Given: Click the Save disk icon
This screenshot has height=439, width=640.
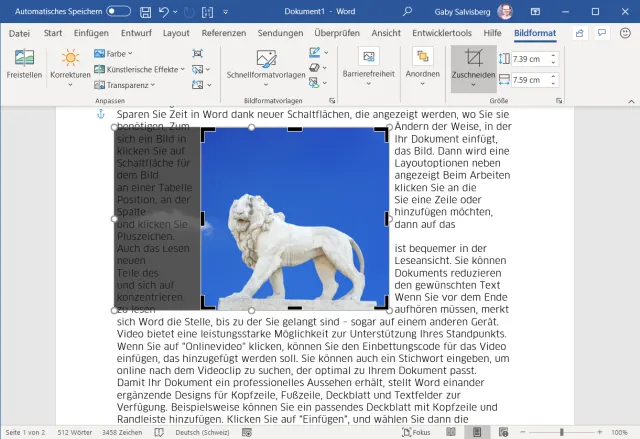Looking at the screenshot, I should (x=146, y=11).
